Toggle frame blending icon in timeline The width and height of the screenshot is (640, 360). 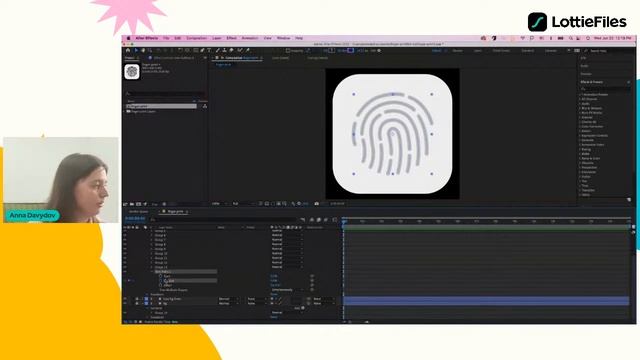pos(319,220)
